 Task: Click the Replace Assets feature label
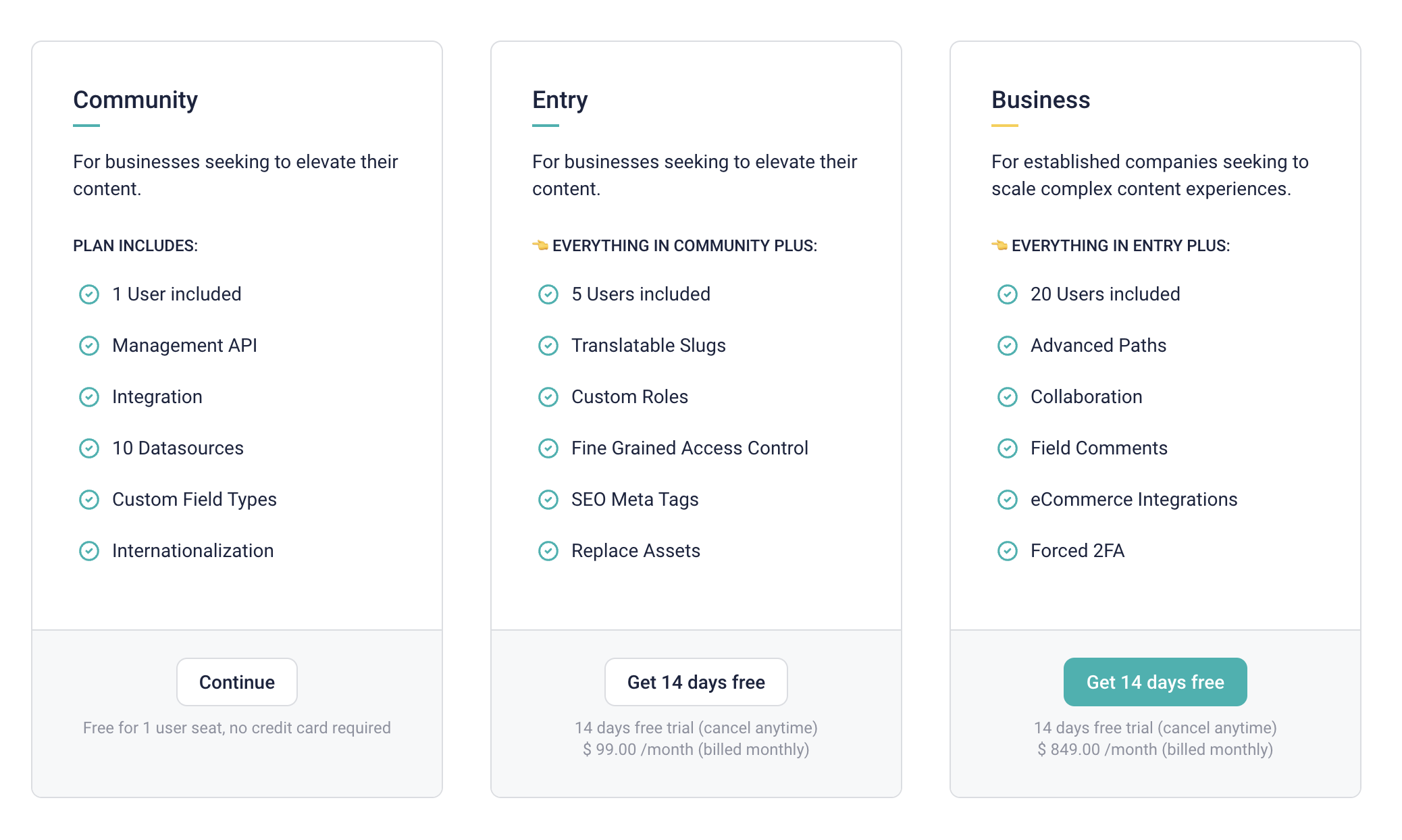[635, 551]
